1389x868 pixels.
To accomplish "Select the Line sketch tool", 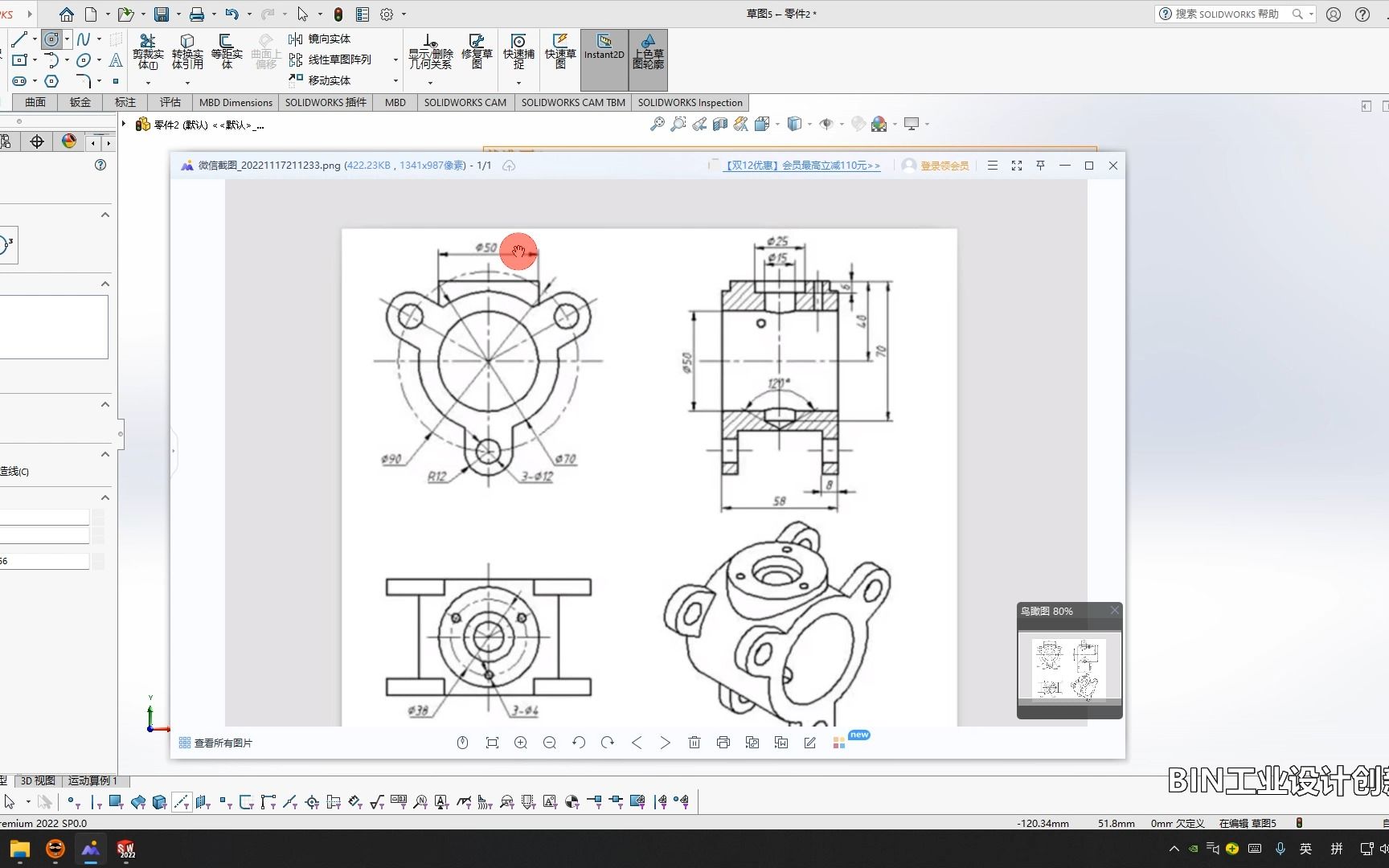I will (x=19, y=39).
